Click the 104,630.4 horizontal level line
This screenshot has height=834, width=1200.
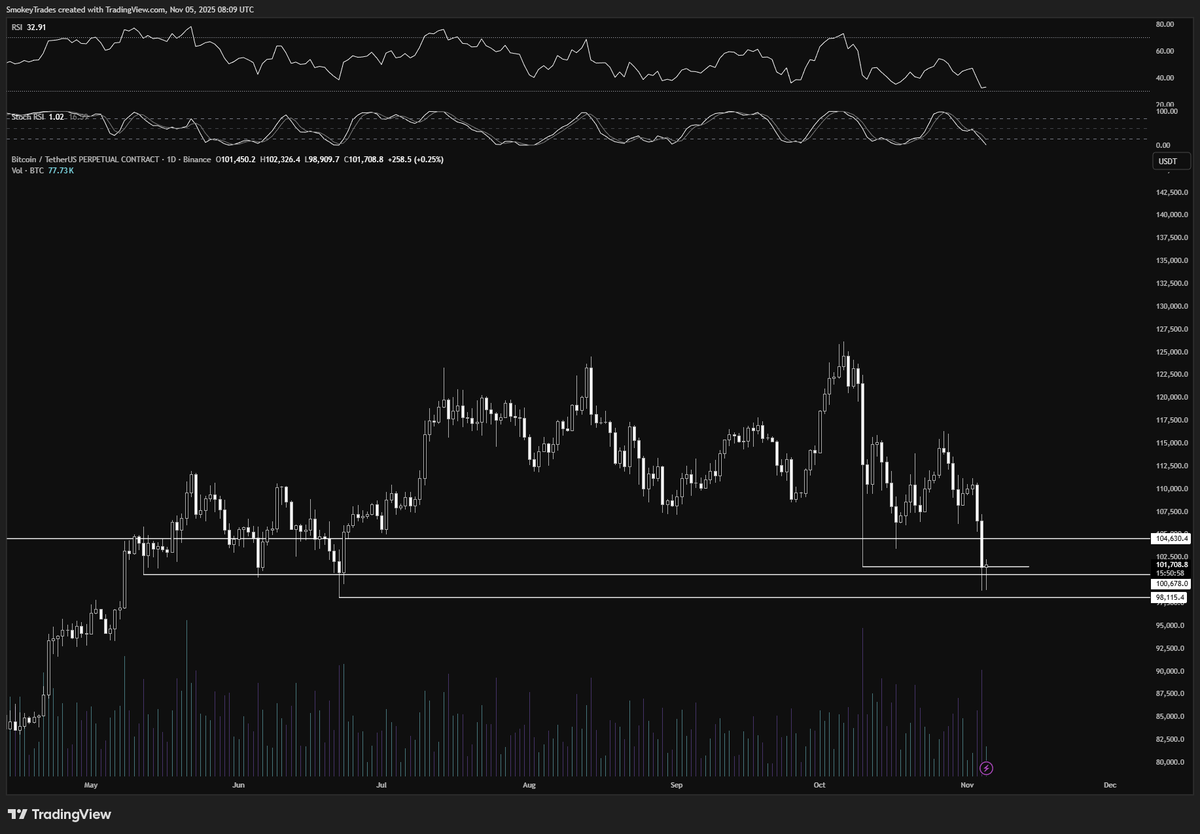coord(576,539)
